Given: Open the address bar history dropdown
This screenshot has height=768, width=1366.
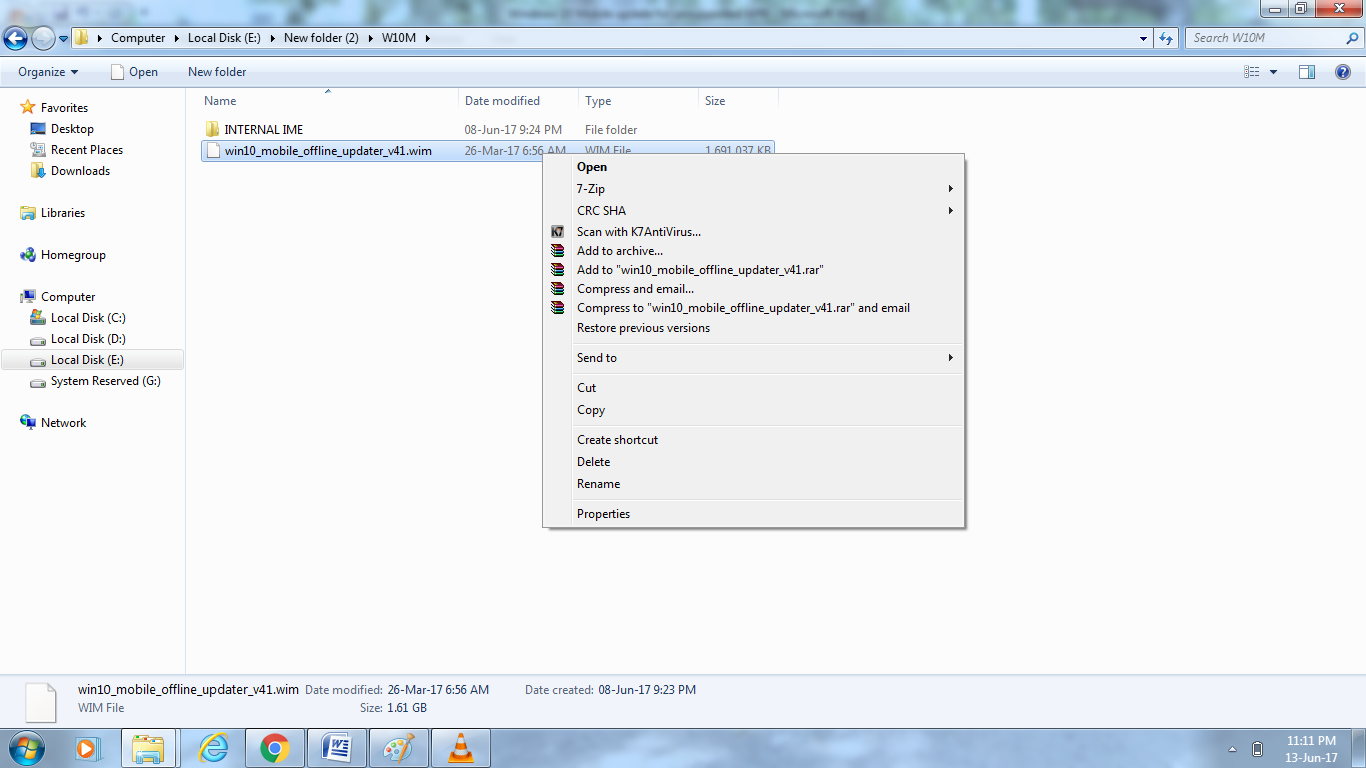Looking at the screenshot, I should (x=1144, y=38).
